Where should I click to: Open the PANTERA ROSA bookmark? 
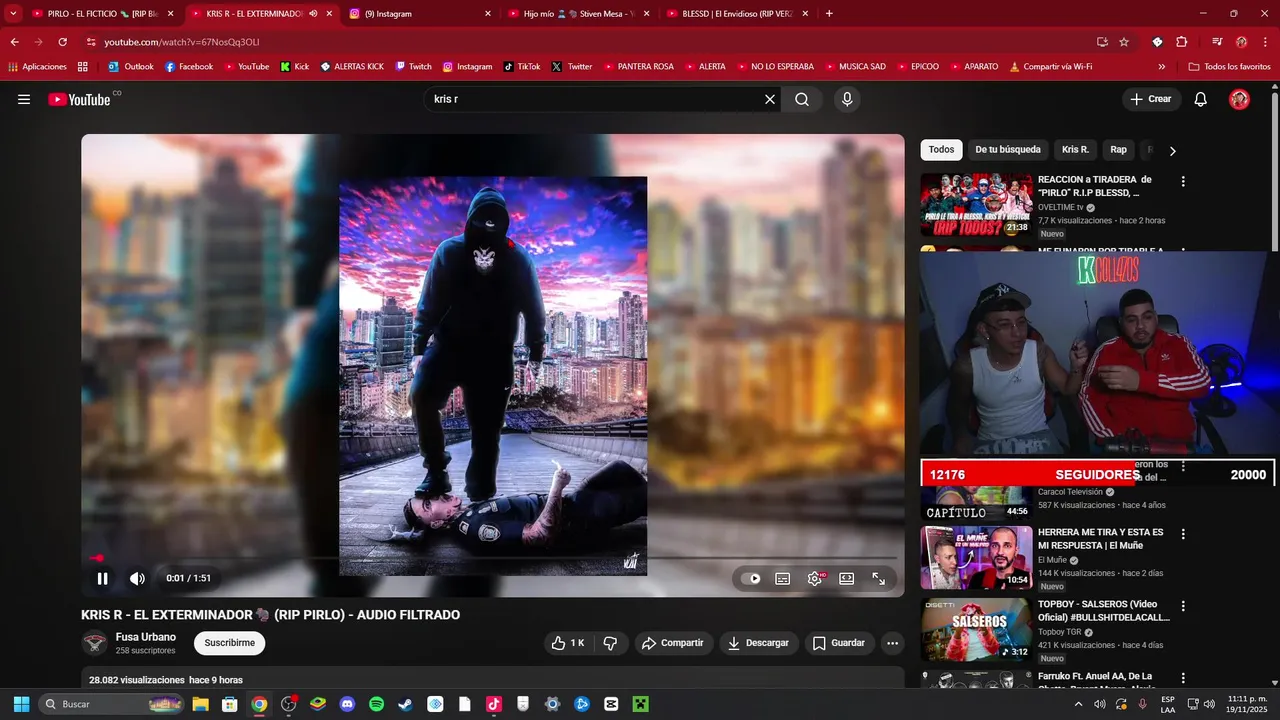click(x=639, y=66)
